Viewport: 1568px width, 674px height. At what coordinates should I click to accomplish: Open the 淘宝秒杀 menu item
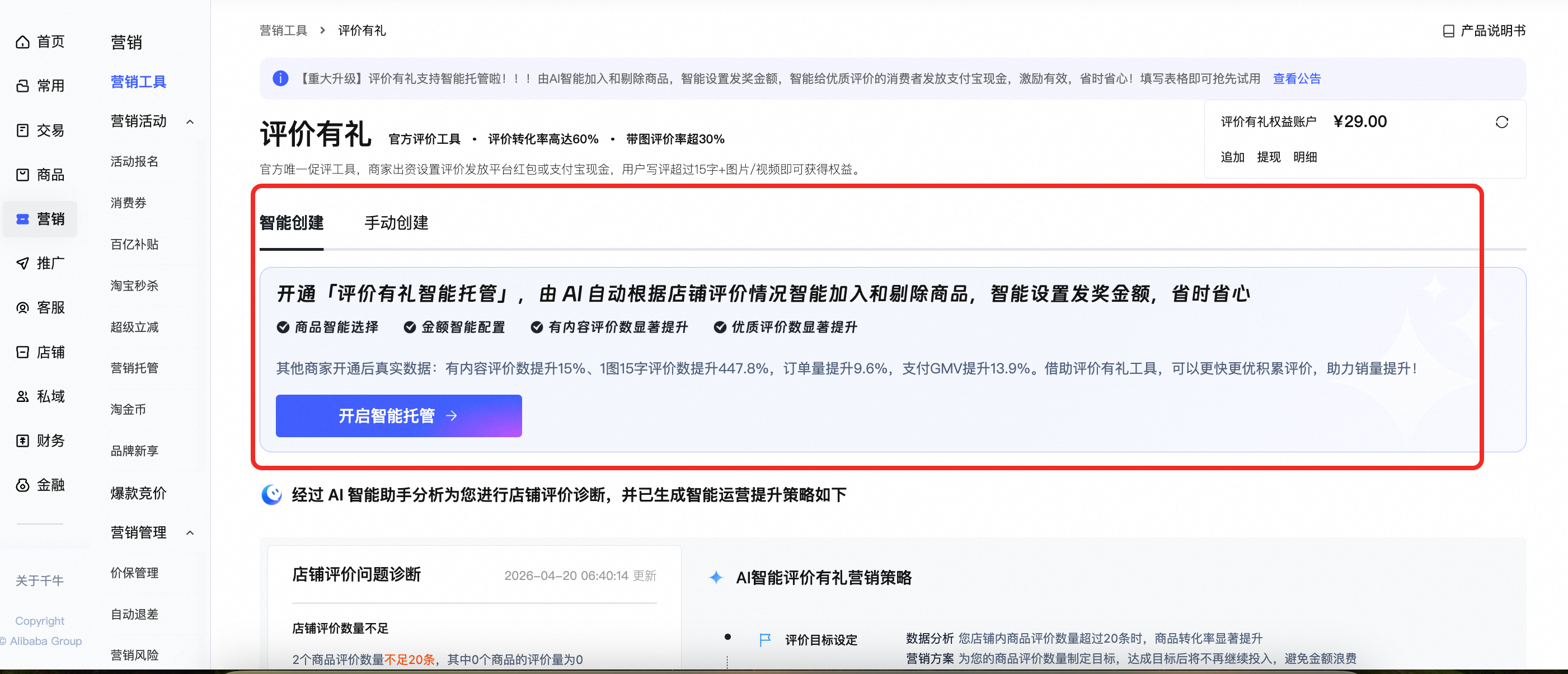(x=134, y=285)
